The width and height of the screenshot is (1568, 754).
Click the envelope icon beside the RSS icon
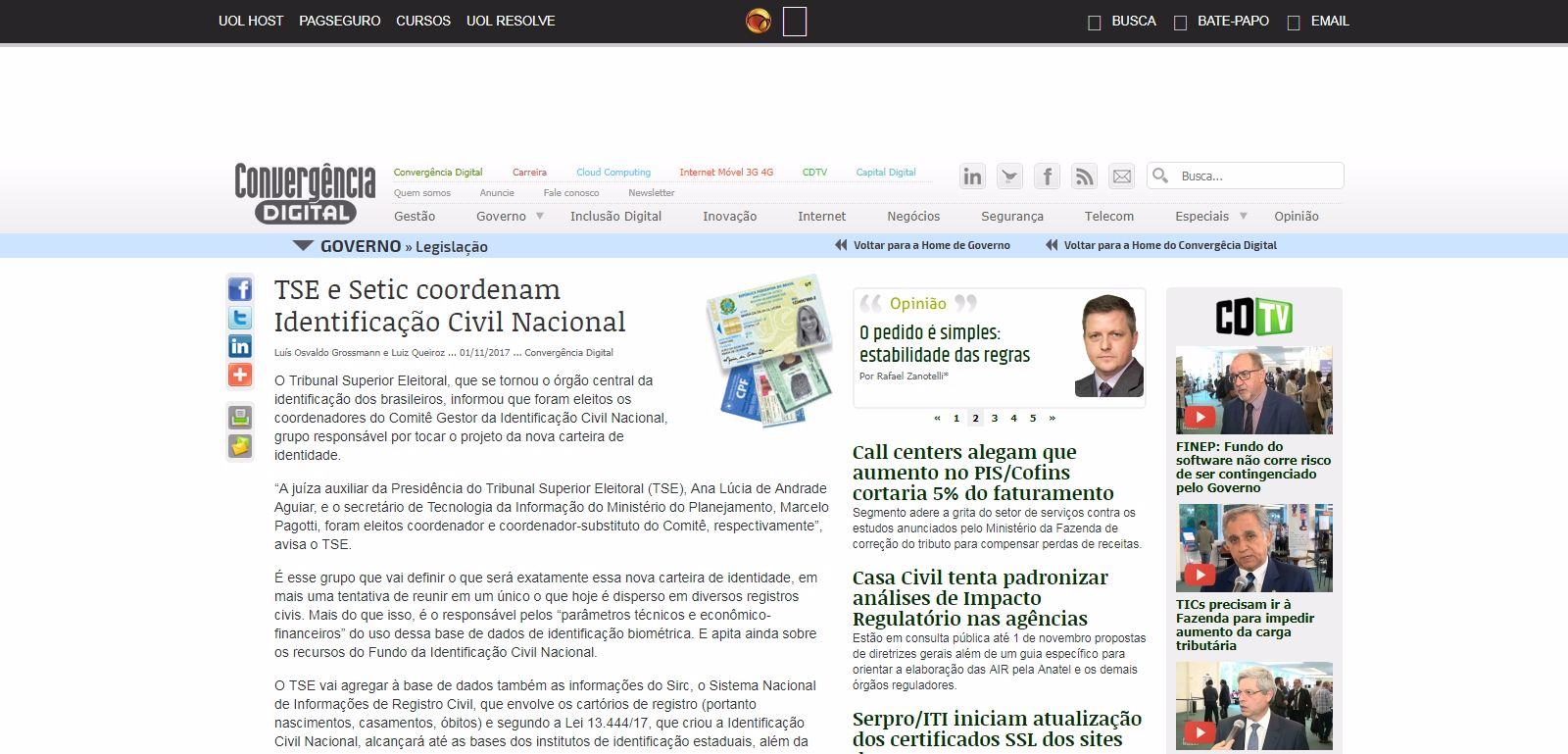click(x=1121, y=176)
